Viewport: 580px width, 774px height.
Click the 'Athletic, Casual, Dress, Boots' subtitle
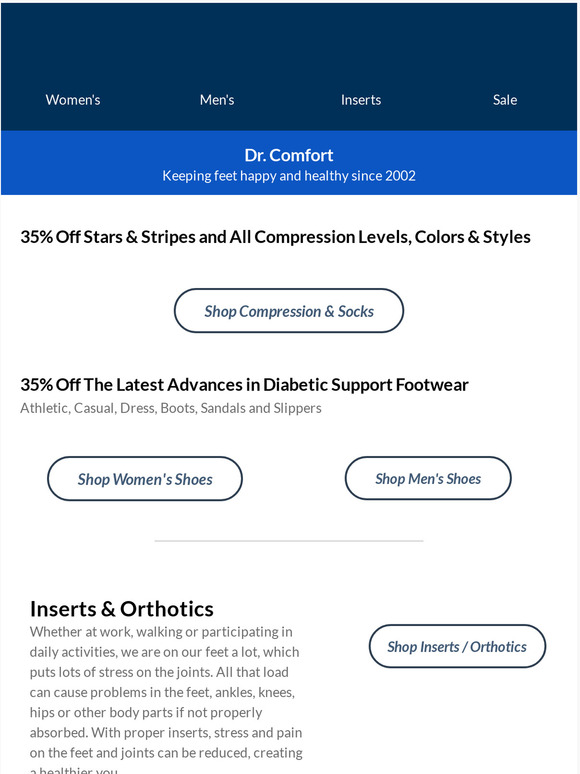[x=171, y=408]
